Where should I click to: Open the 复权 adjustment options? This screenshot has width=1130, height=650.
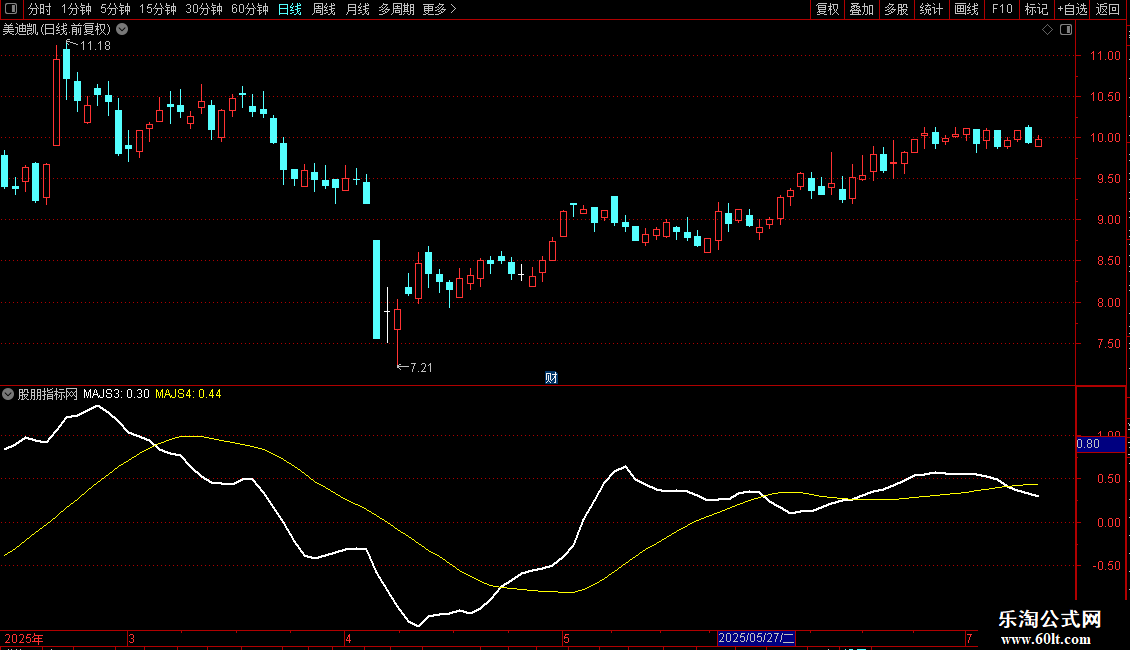point(827,9)
